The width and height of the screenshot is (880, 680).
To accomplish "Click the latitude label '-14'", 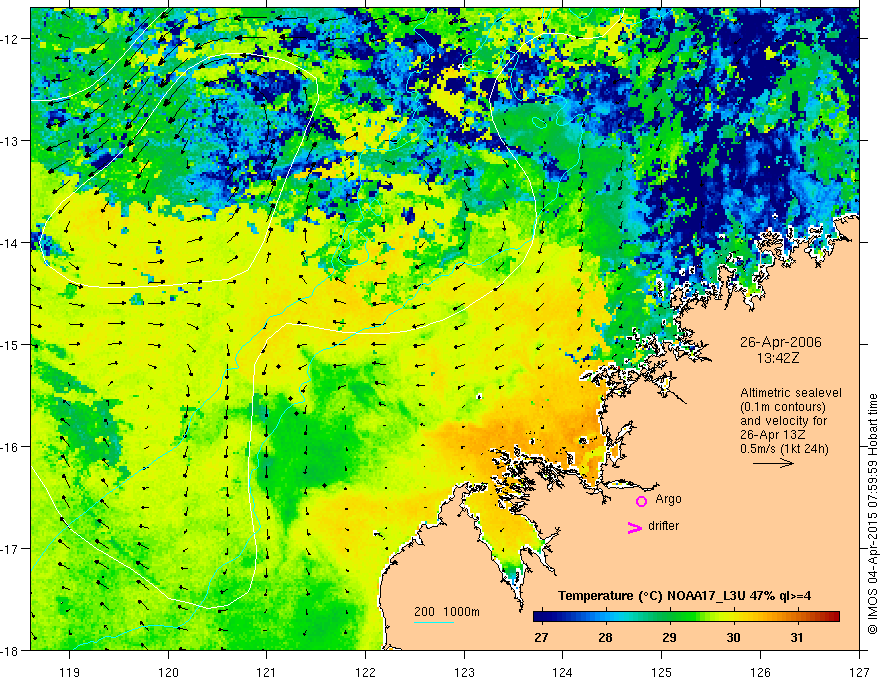I will [11, 243].
